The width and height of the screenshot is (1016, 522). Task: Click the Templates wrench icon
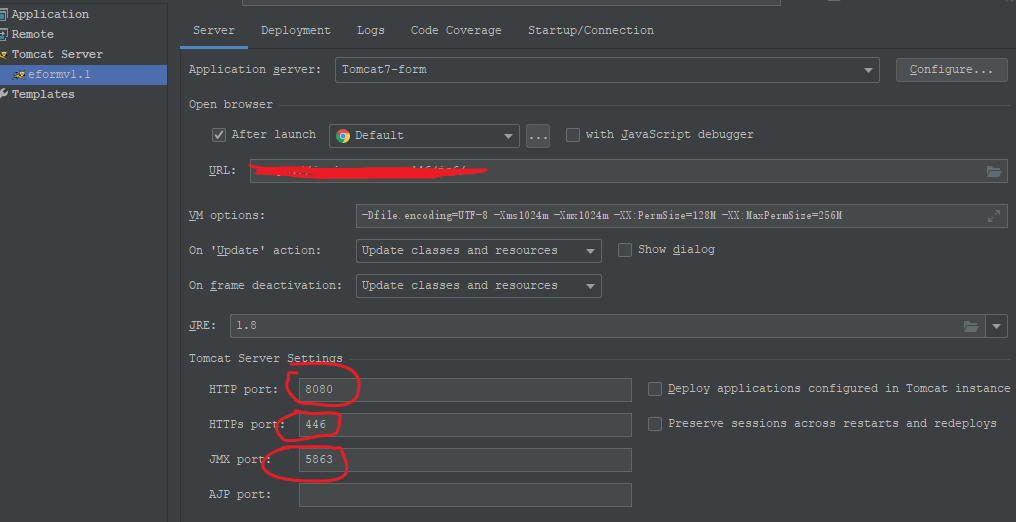5,94
